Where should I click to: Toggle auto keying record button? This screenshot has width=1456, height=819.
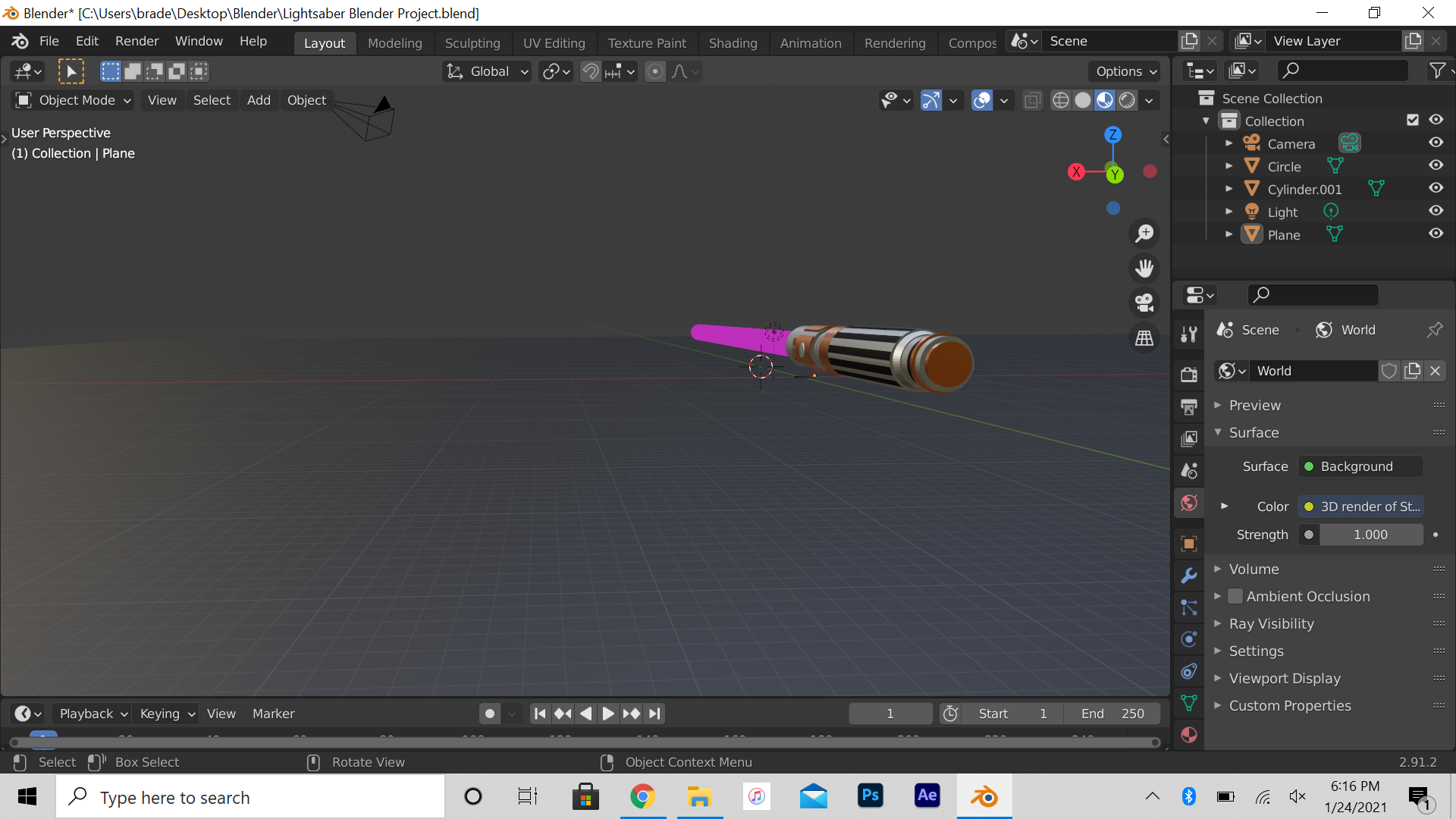click(x=490, y=714)
